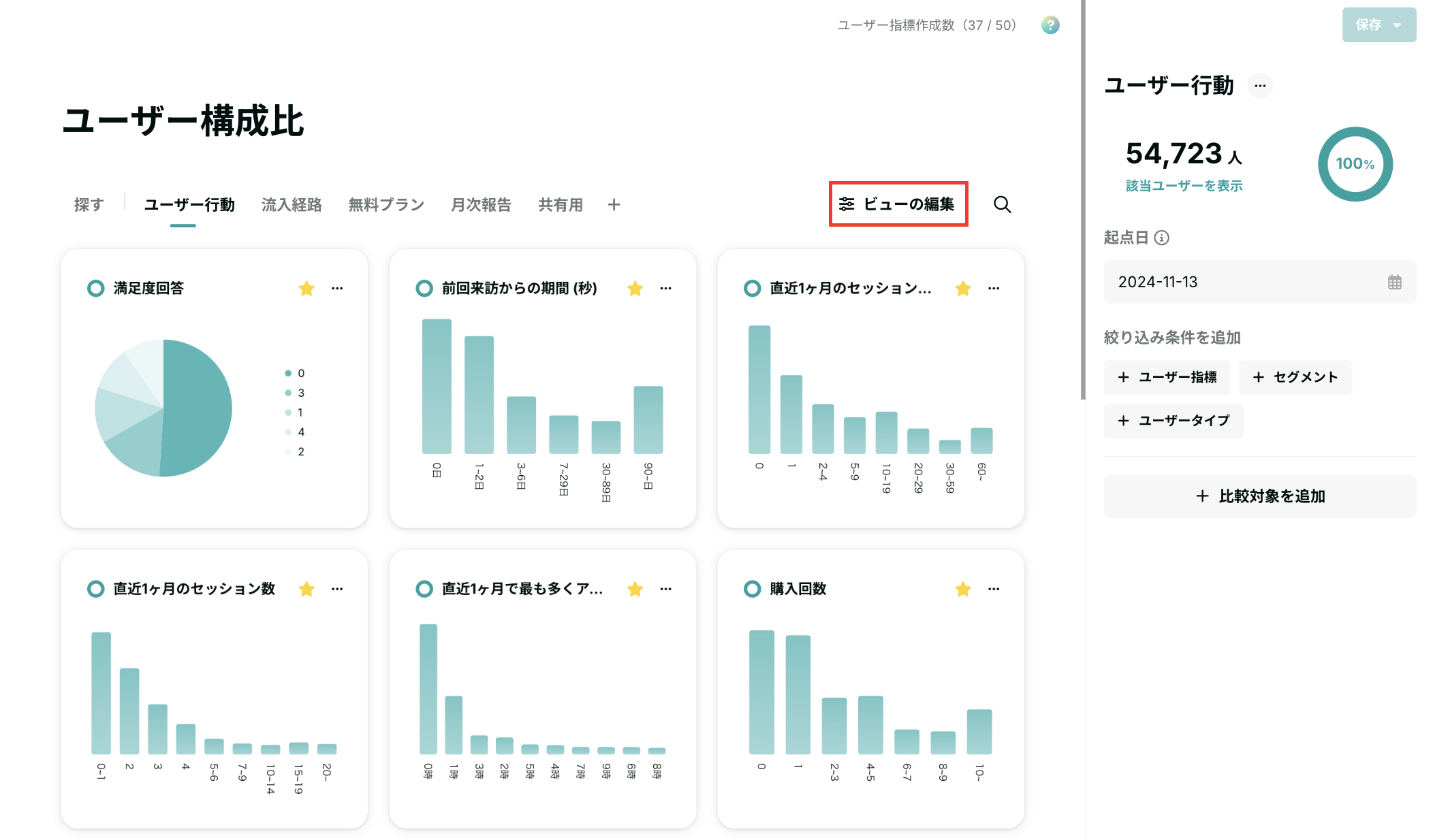1433x840 pixels.
Task: Switch to the 無料プラン tab
Action: click(x=386, y=204)
